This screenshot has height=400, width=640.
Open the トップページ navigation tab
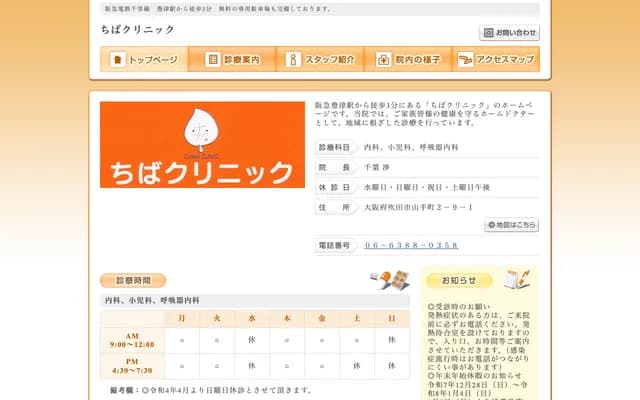tap(144, 59)
